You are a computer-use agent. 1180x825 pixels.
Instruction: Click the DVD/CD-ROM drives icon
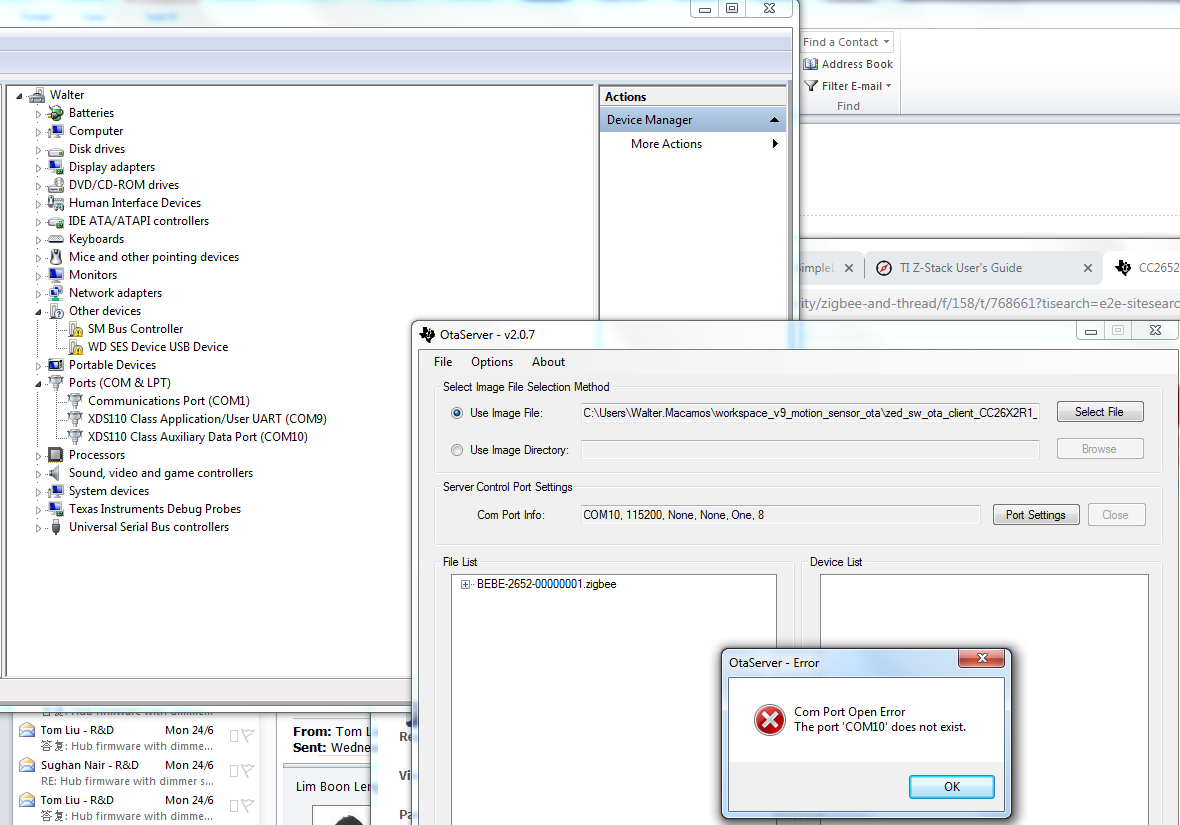click(55, 185)
